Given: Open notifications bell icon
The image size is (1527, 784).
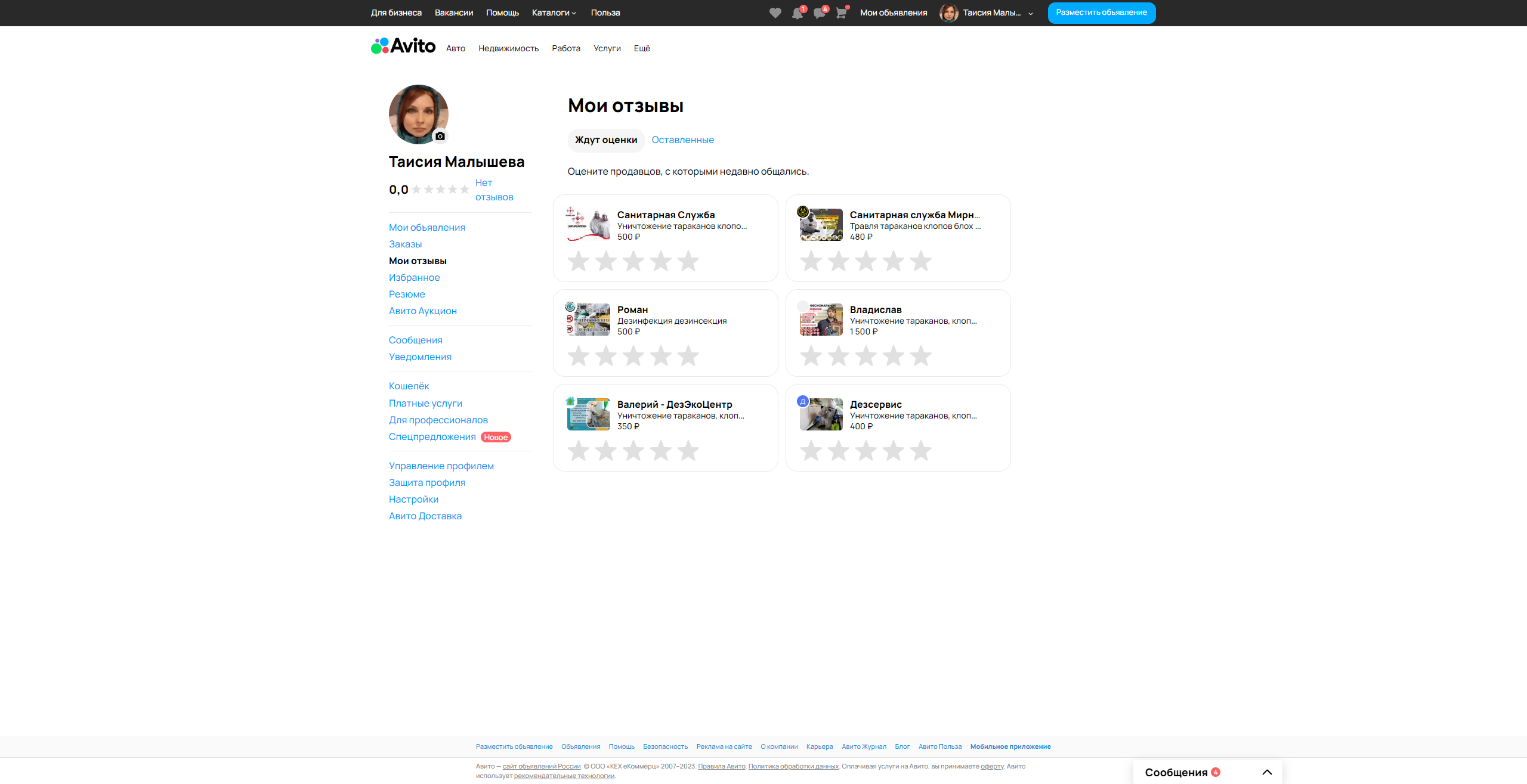Looking at the screenshot, I should (797, 13).
